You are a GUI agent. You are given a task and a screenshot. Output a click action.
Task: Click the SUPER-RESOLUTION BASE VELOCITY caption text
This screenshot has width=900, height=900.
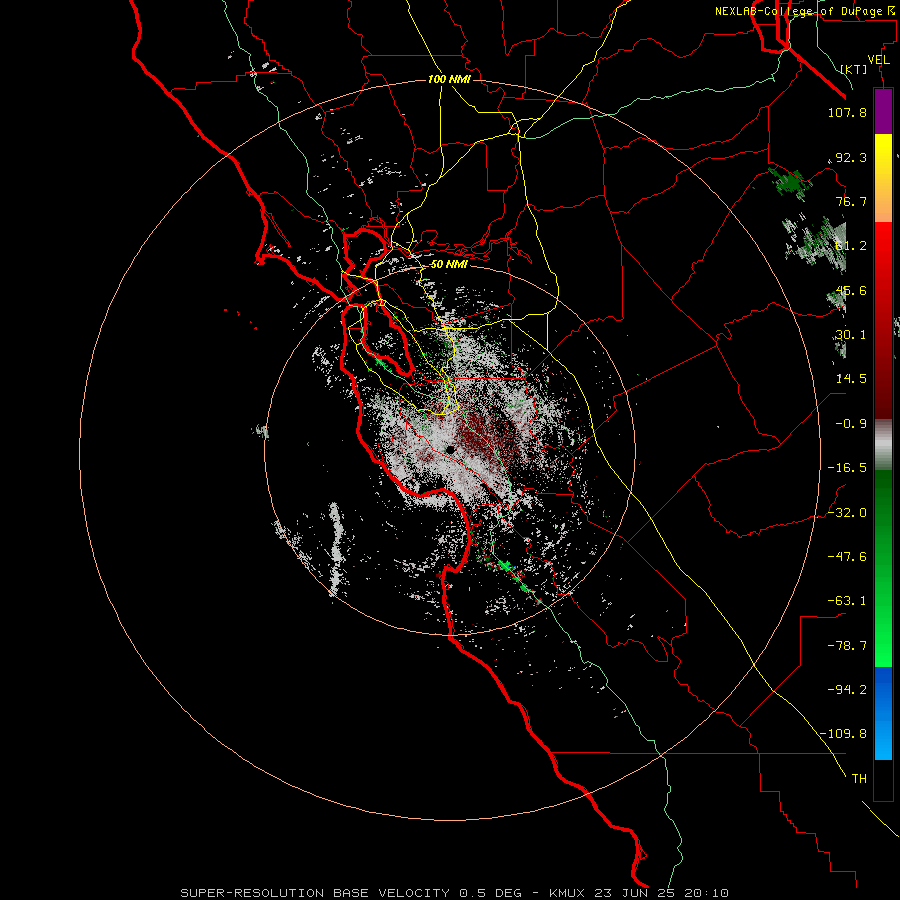click(316, 893)
